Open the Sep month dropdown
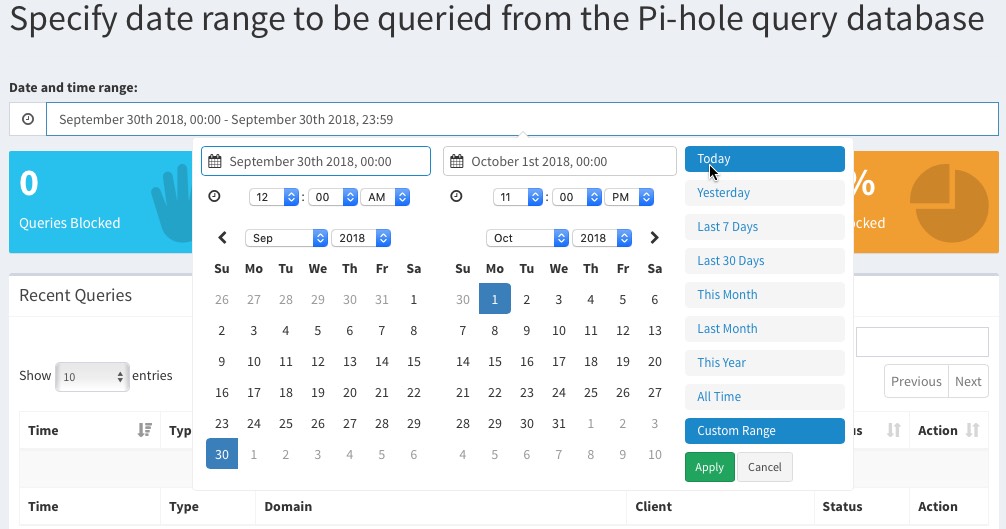 (286, 238)
